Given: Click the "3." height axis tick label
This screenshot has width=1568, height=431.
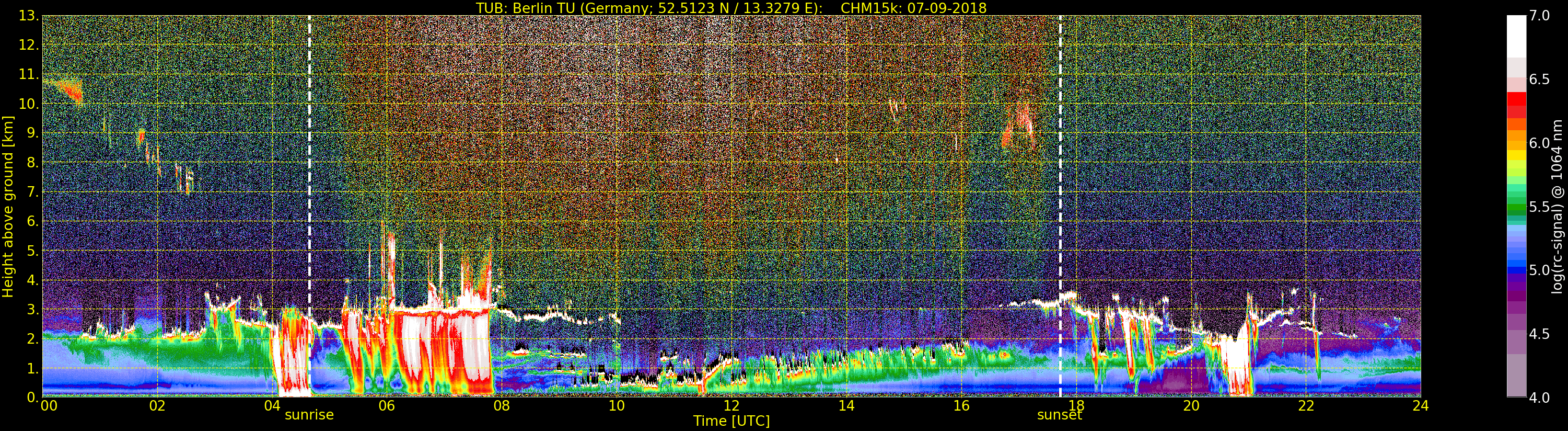Looking at the screenshot, I should coord(32,310).
